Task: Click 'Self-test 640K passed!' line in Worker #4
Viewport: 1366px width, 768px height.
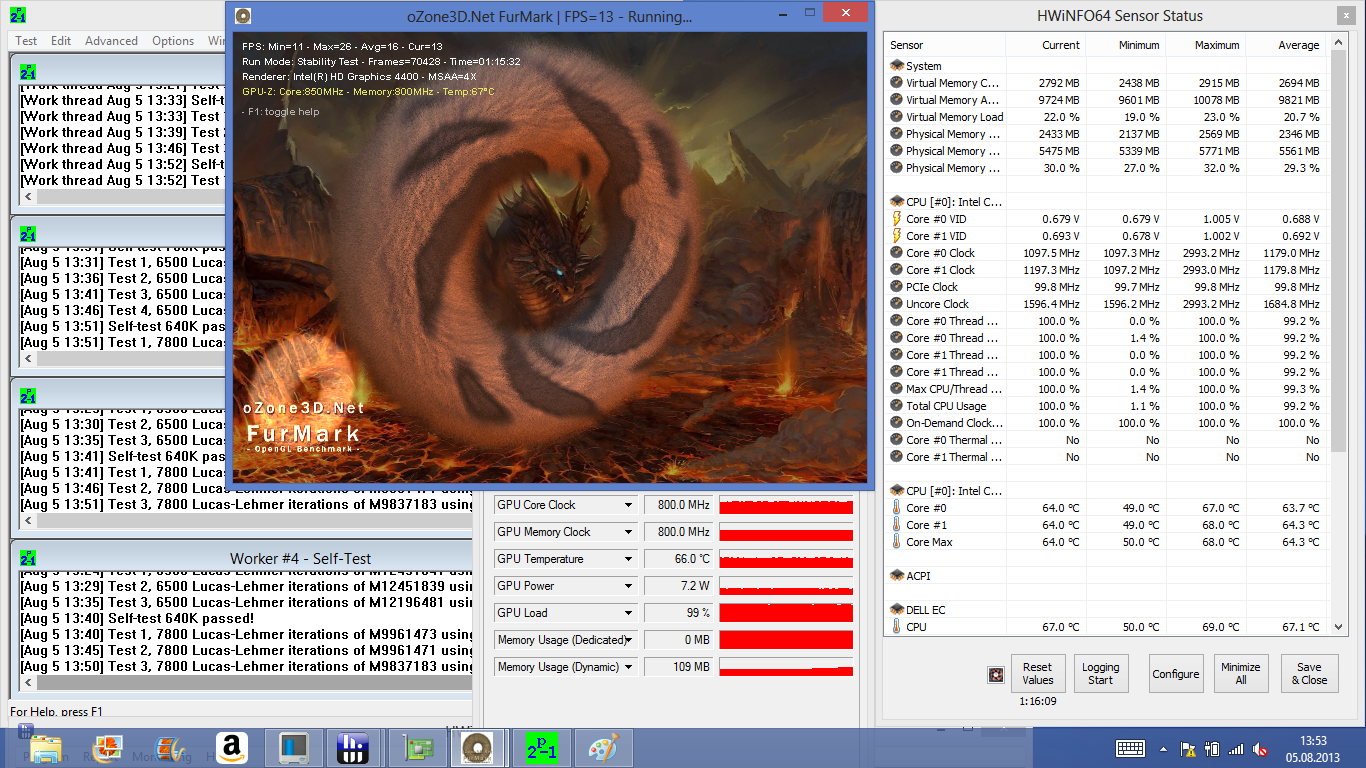Action: [x=138, y=618]
